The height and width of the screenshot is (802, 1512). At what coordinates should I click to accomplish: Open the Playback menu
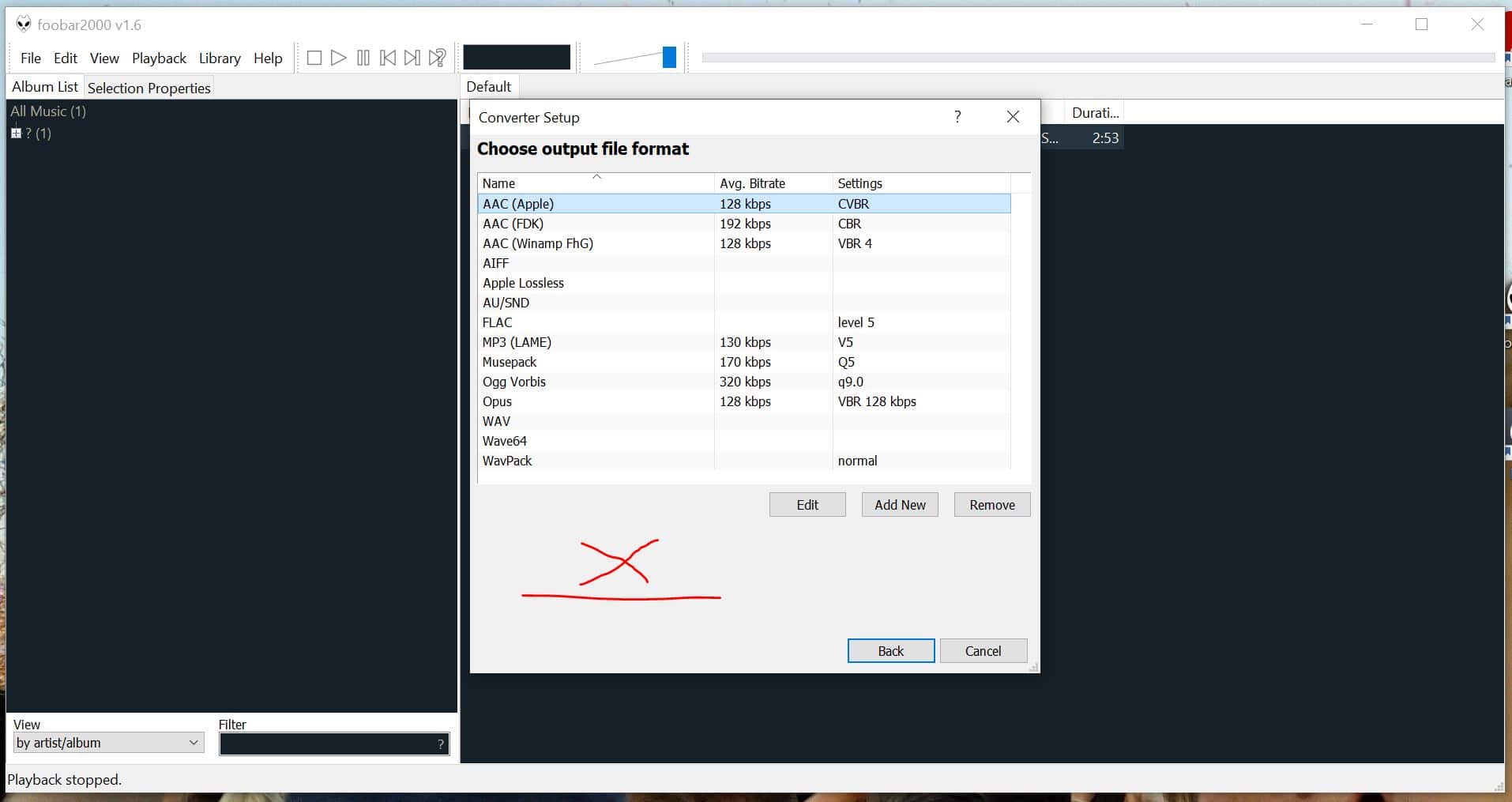click(159, 58)
